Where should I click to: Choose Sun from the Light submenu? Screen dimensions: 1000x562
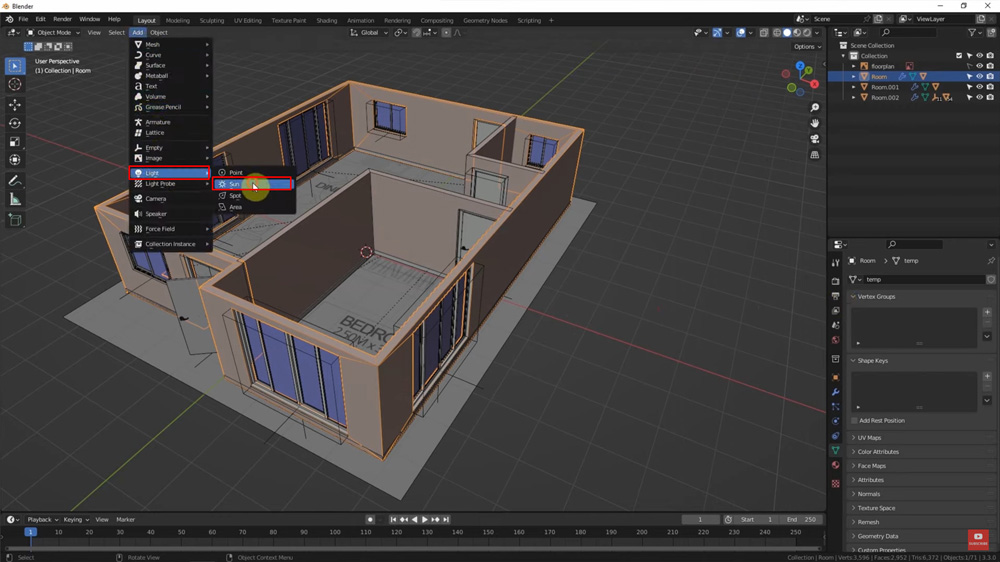[x=235, y=184]
